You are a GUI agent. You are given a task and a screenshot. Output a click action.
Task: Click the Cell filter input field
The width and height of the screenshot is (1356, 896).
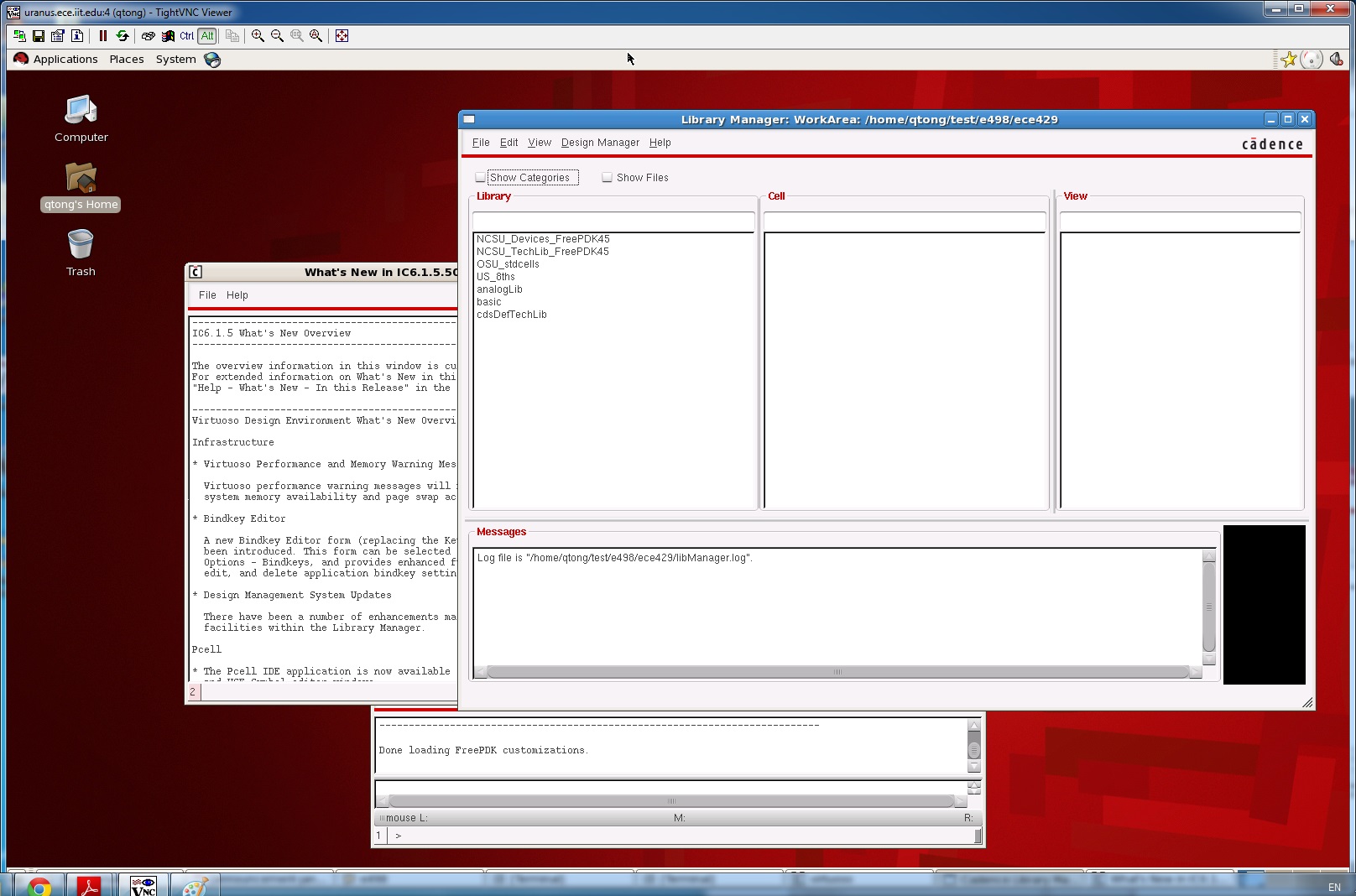905,221
